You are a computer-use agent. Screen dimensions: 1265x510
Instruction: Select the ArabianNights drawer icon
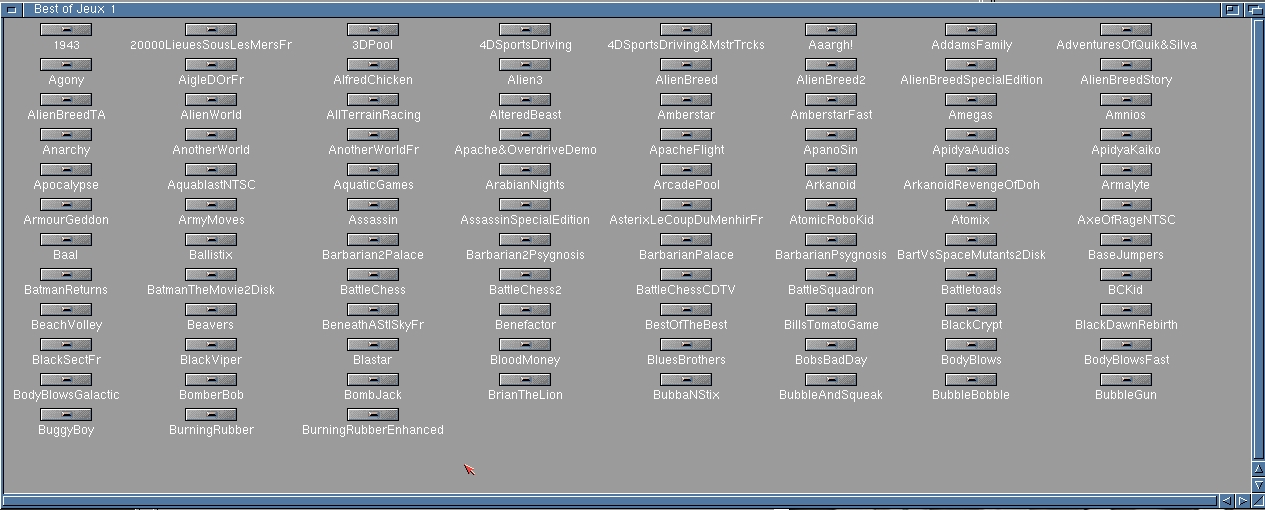525,170
